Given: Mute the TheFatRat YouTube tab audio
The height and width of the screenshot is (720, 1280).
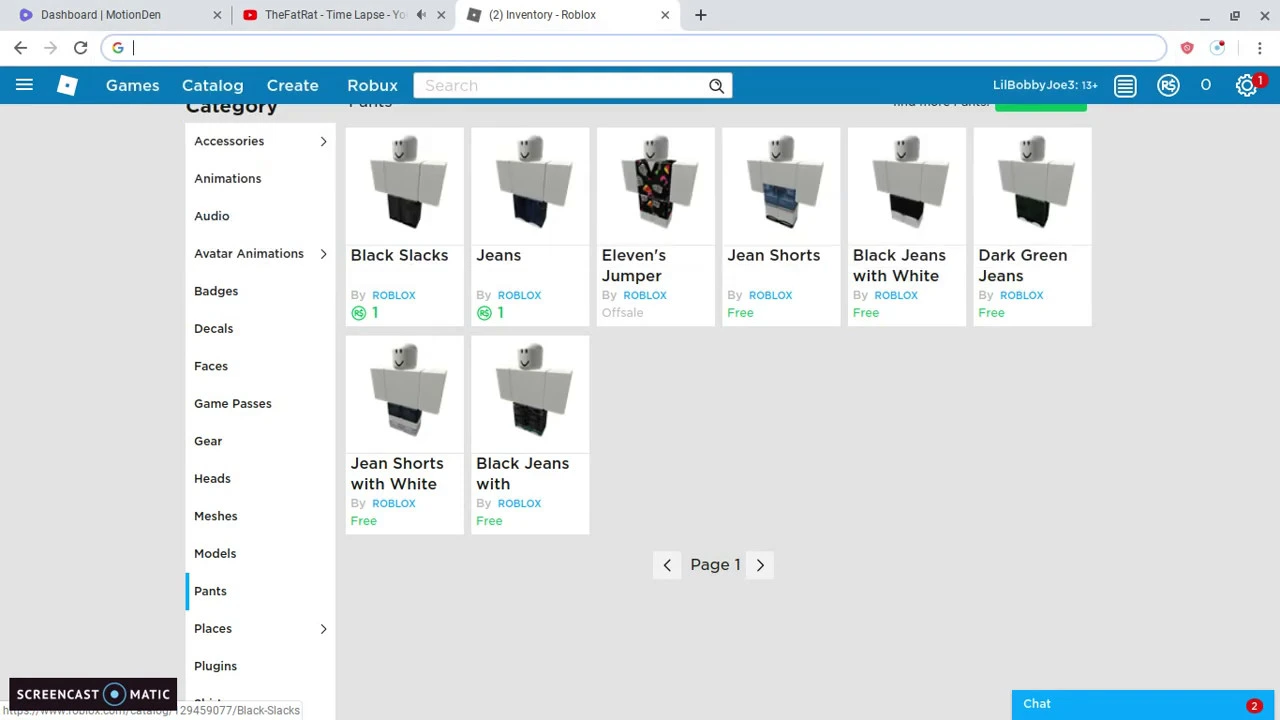Looking at the screenshot, I should [x=421, y=15].
